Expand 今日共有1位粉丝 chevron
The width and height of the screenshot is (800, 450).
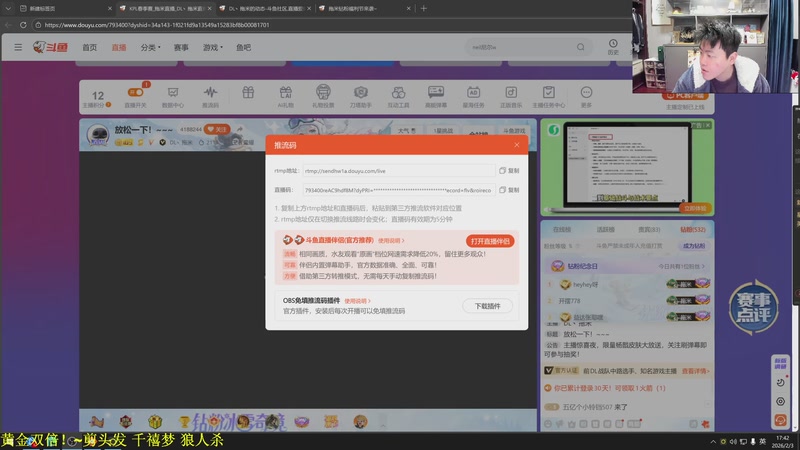(x=704, y=266)
